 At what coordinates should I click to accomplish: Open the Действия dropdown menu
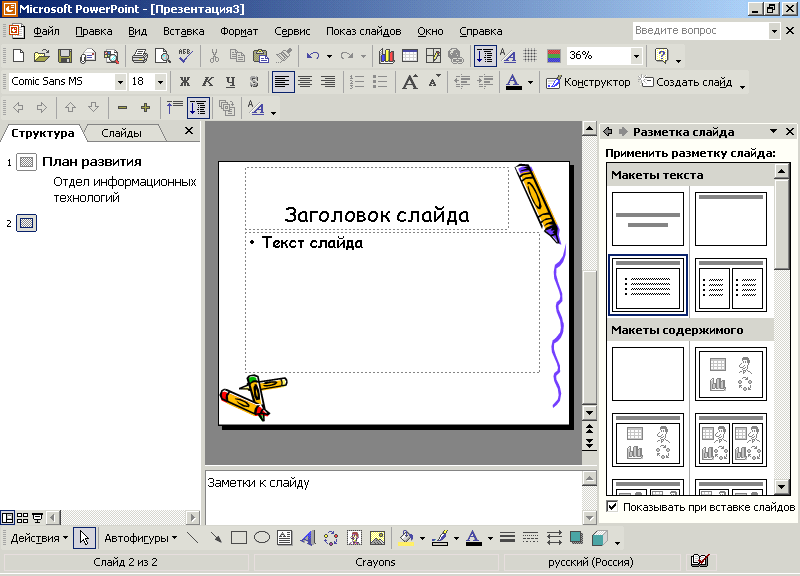[39, 538]
